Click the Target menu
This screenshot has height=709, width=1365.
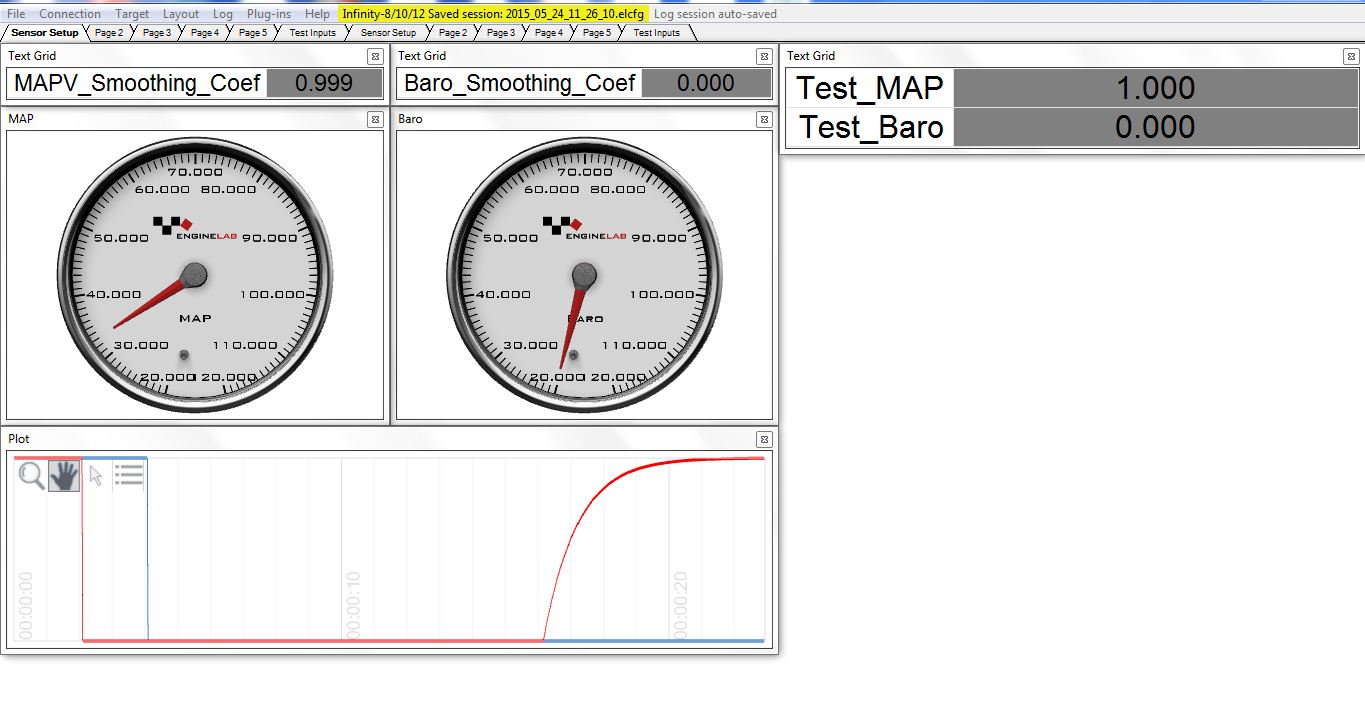pos(132,14)
